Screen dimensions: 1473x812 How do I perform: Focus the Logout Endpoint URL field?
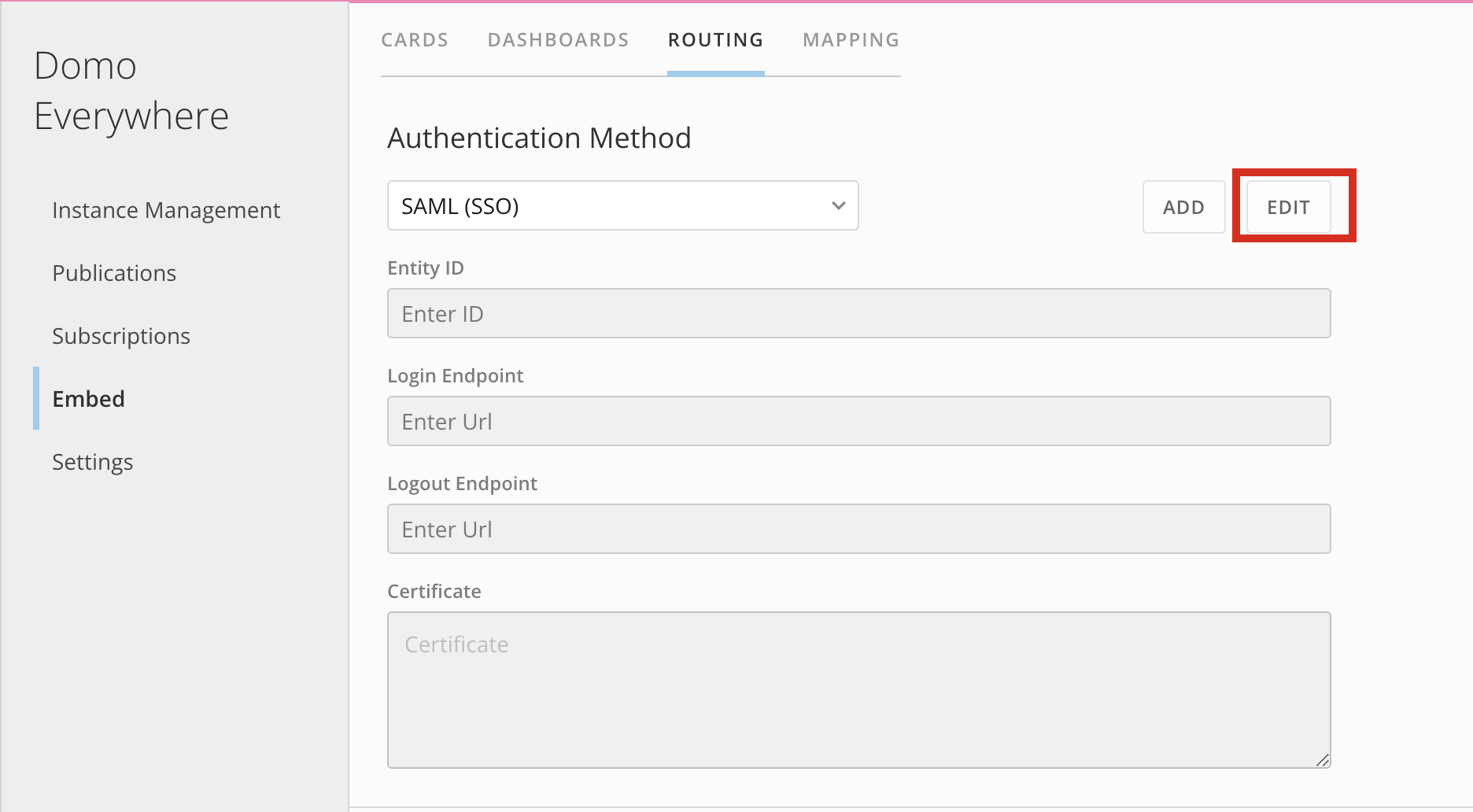click(858, 529)
